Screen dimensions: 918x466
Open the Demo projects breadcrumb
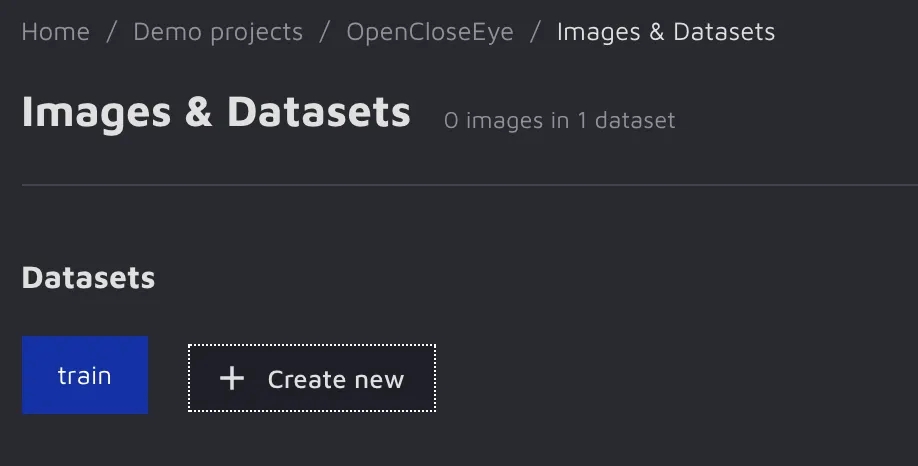click(x=218, y=32)
